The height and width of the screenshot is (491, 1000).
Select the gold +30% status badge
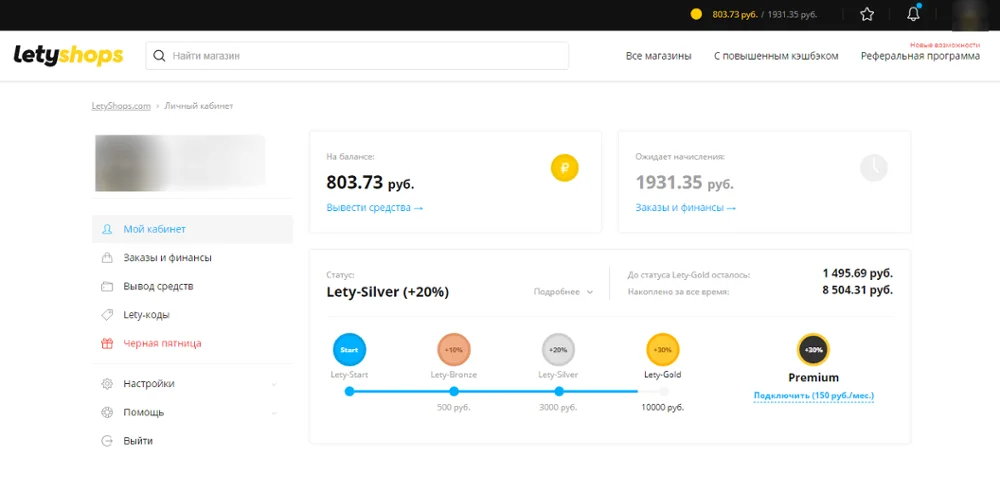(663, 349)
